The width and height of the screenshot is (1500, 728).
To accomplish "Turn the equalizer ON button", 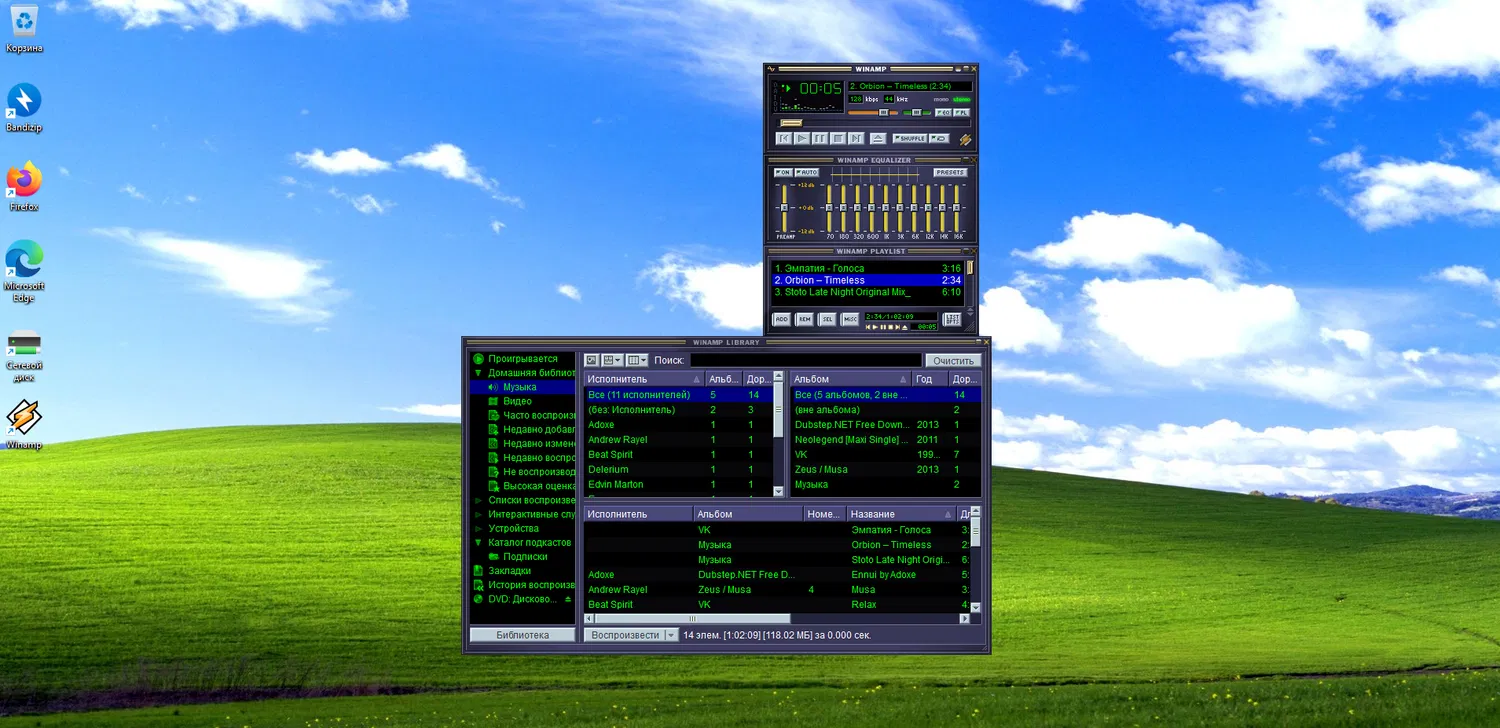I will pos(783,173).
